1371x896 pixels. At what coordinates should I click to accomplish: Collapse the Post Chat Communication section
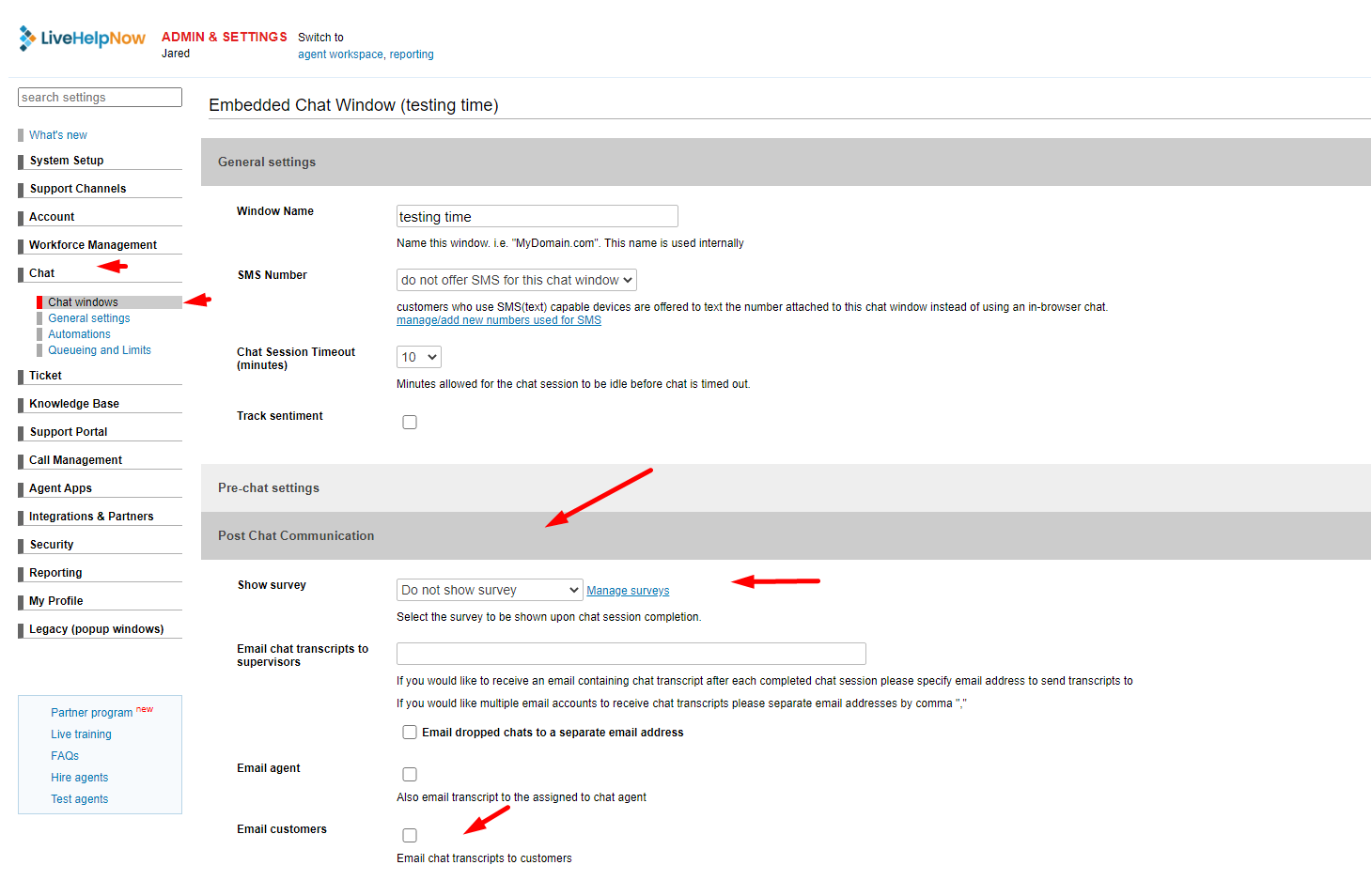pos(296,536)
